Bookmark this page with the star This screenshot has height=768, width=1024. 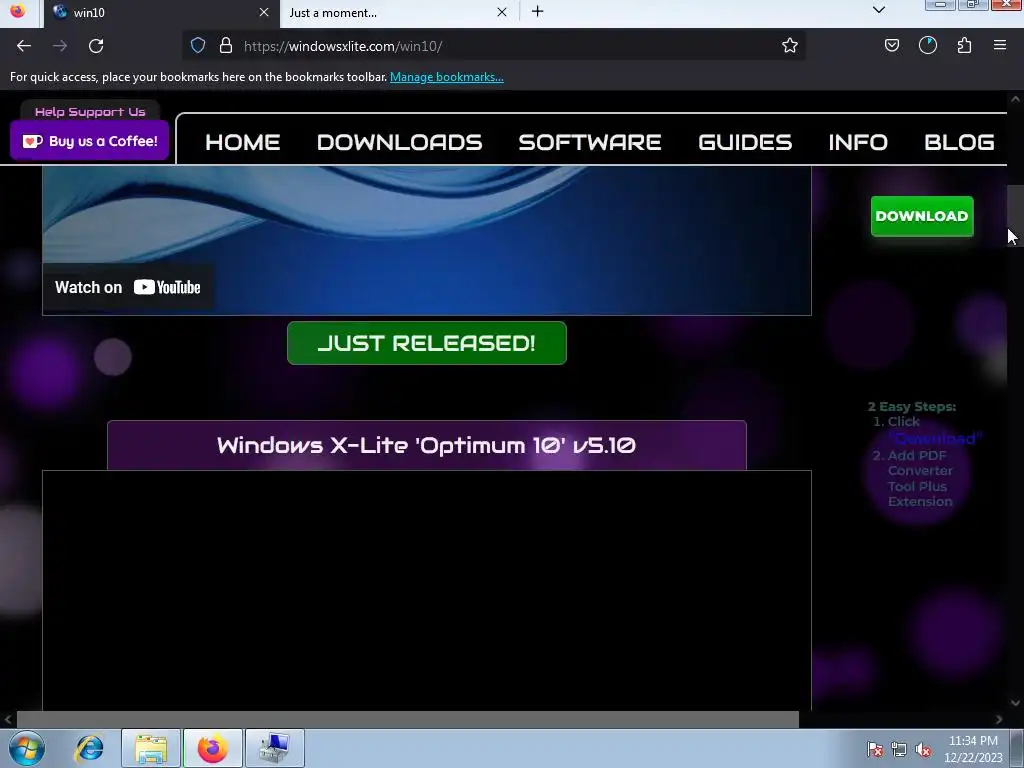790,46
